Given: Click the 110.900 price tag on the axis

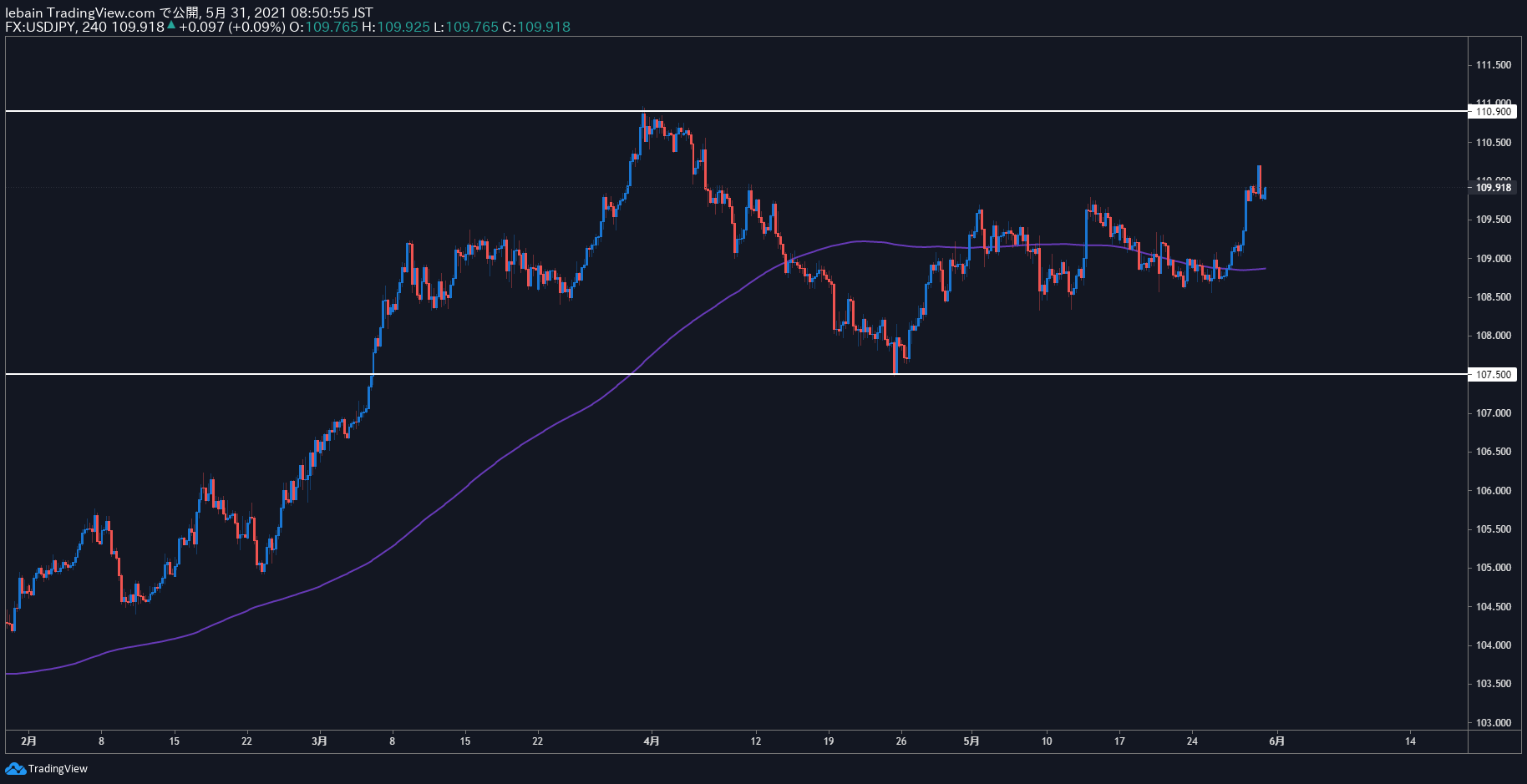Looking at the screenshot, I should click(1493, 111).
